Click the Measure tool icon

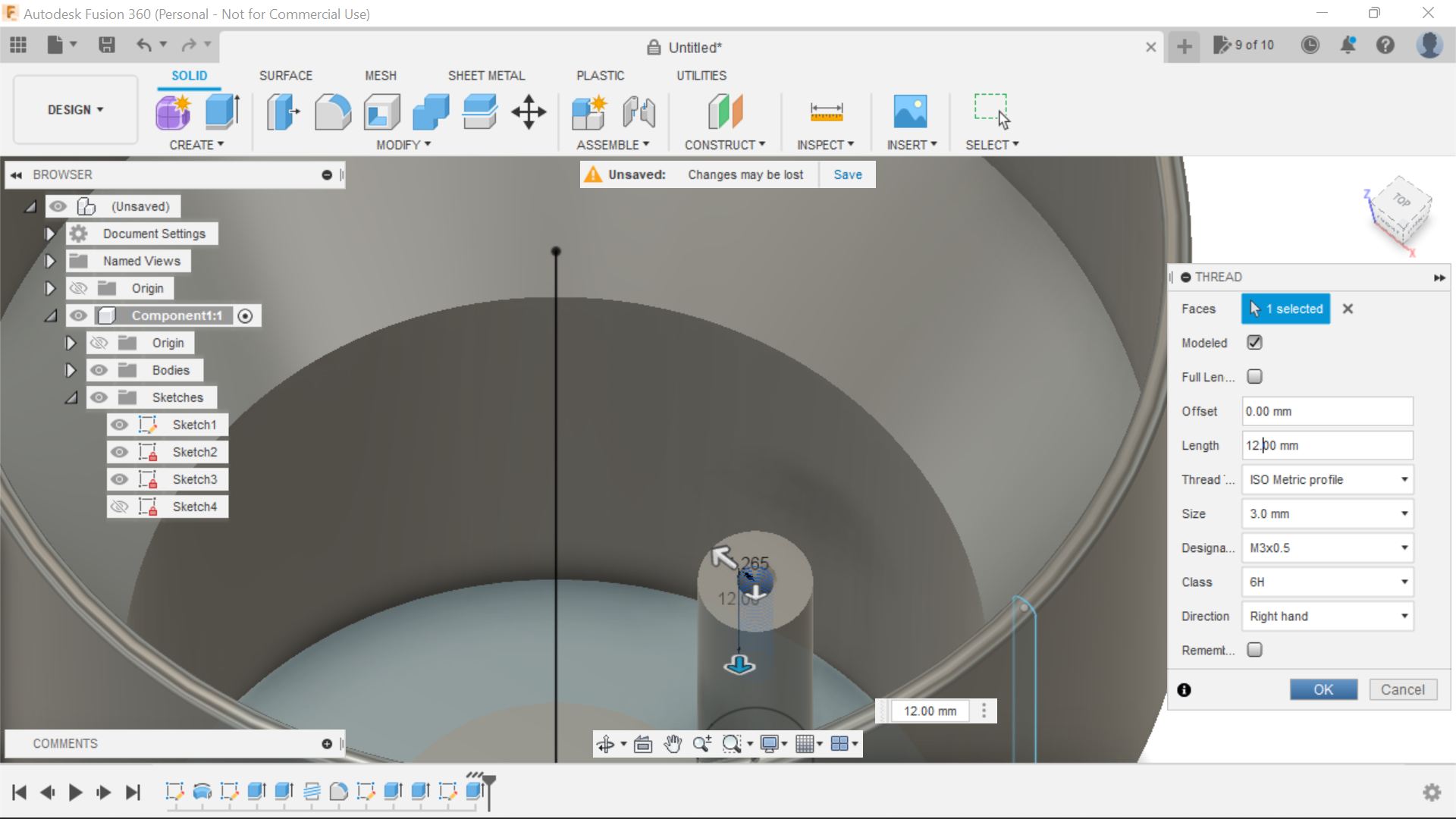click(x=827, y=112)
